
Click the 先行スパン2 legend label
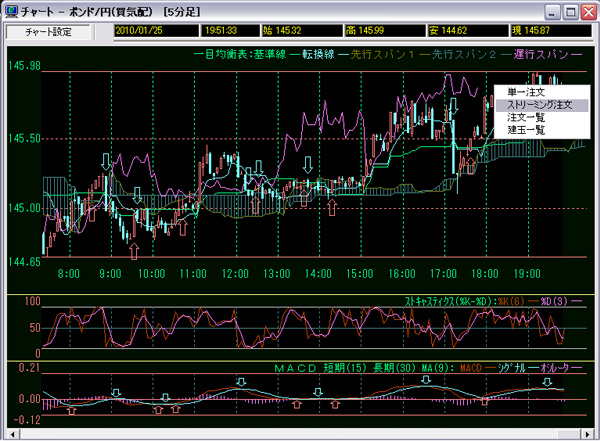tap(464, 54)
